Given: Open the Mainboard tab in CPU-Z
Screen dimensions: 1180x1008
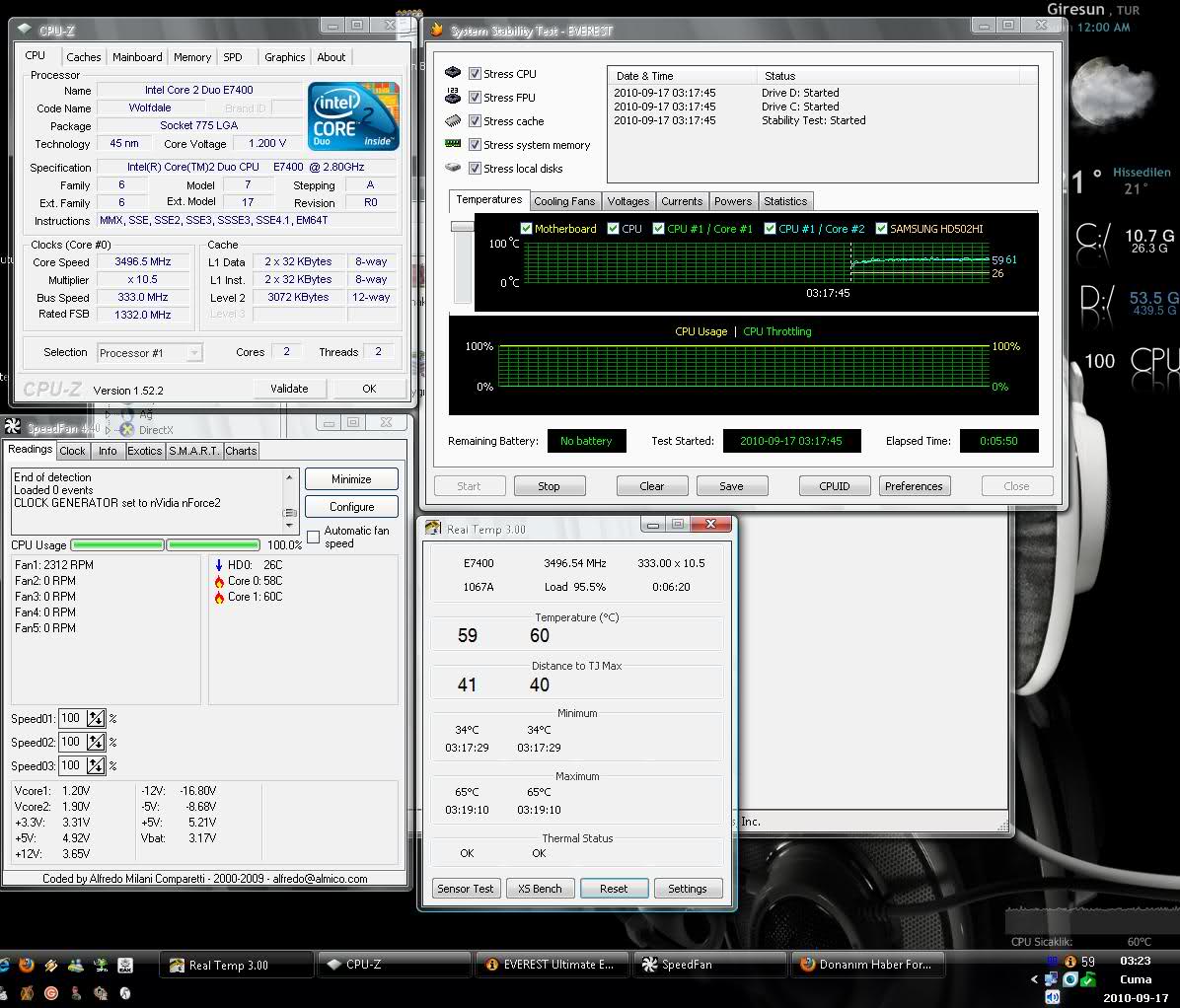Looking at the screenshot, I should coord(137,57).
